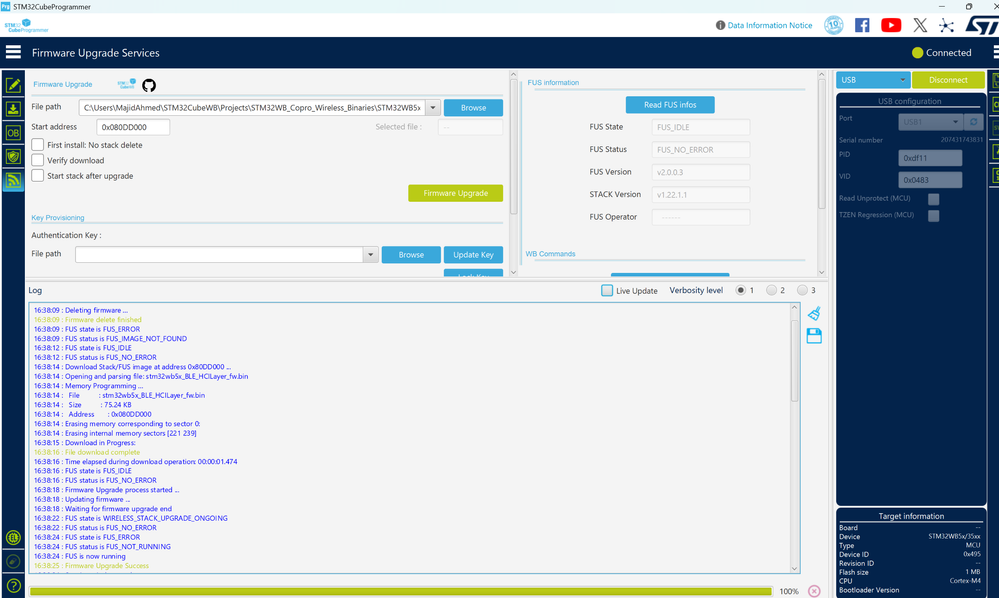Disconnect from the device
Image resolution: width=999 pixels, height=598 pixels.
(948, 80)
